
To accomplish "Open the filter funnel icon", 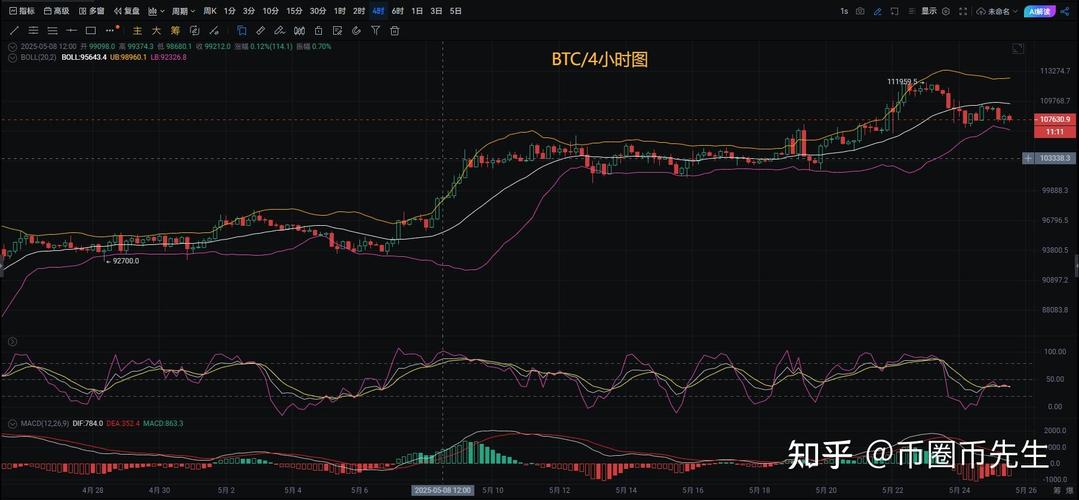I will pos(376,31).
